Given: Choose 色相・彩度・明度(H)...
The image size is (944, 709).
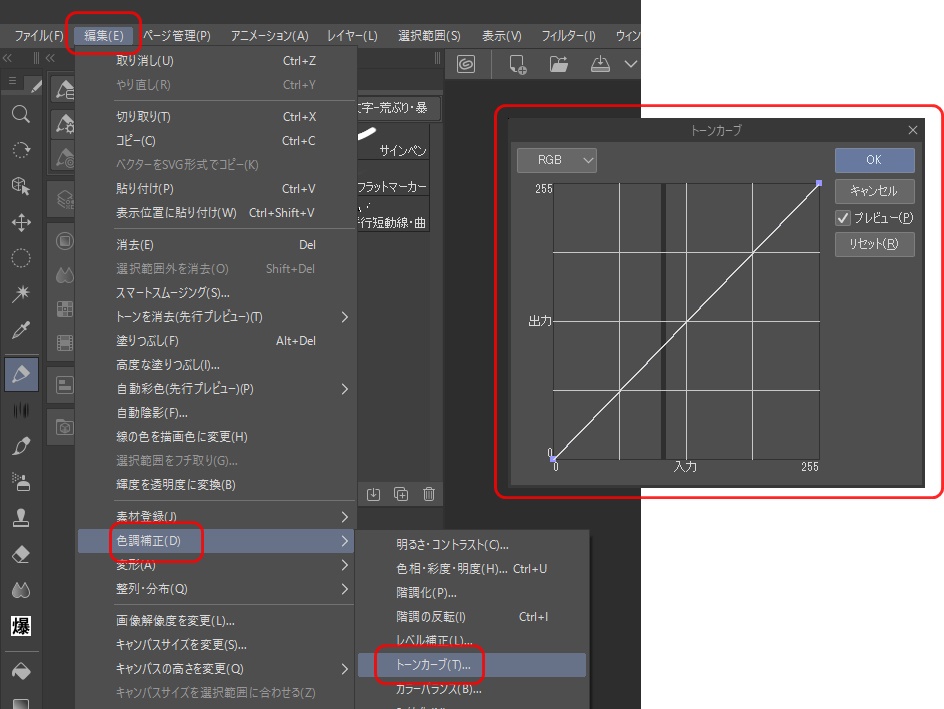Looking at the screenshot, I should [x=472, y=569].
